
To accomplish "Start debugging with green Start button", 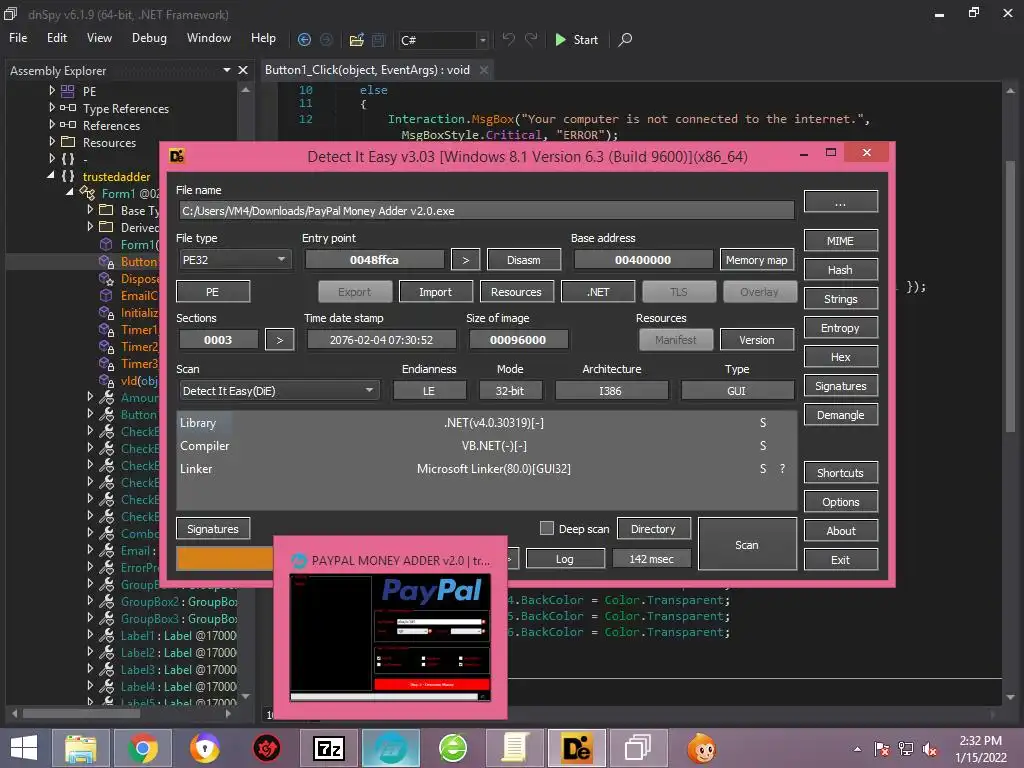I will tap(576, 40).
